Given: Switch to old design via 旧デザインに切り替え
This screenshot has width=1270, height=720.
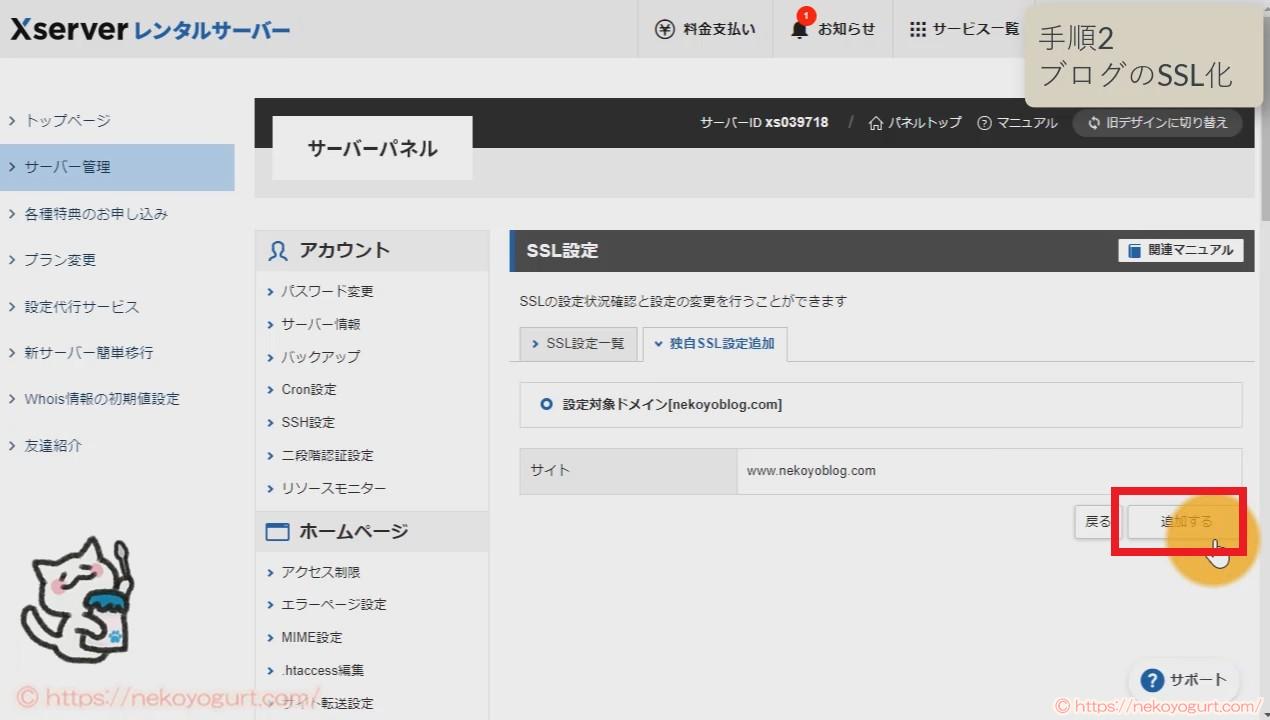Looking at the screenshot, I should click(1157, 122).
